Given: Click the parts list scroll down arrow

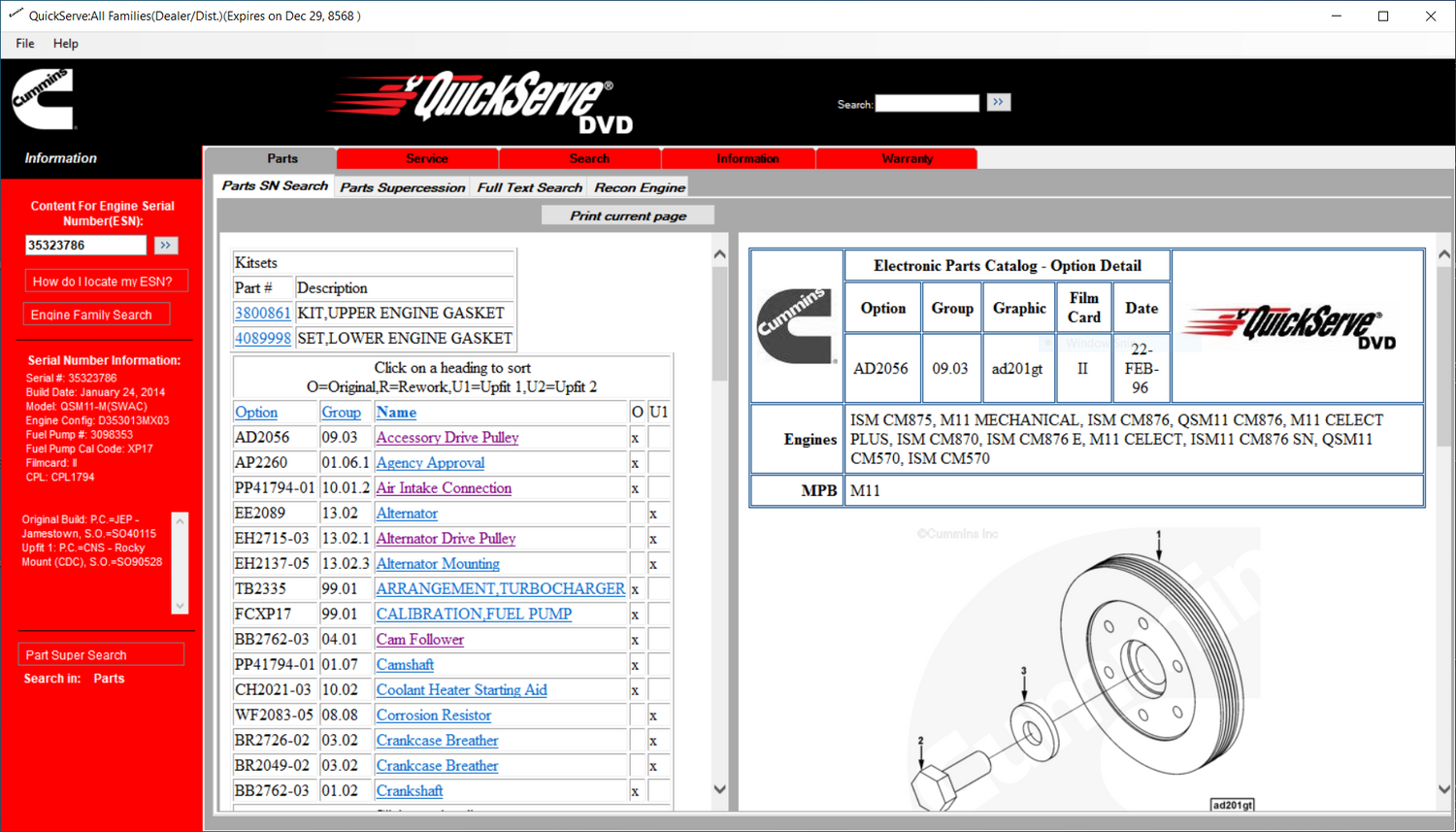Looking at the screenshot, I should point(719,789).
